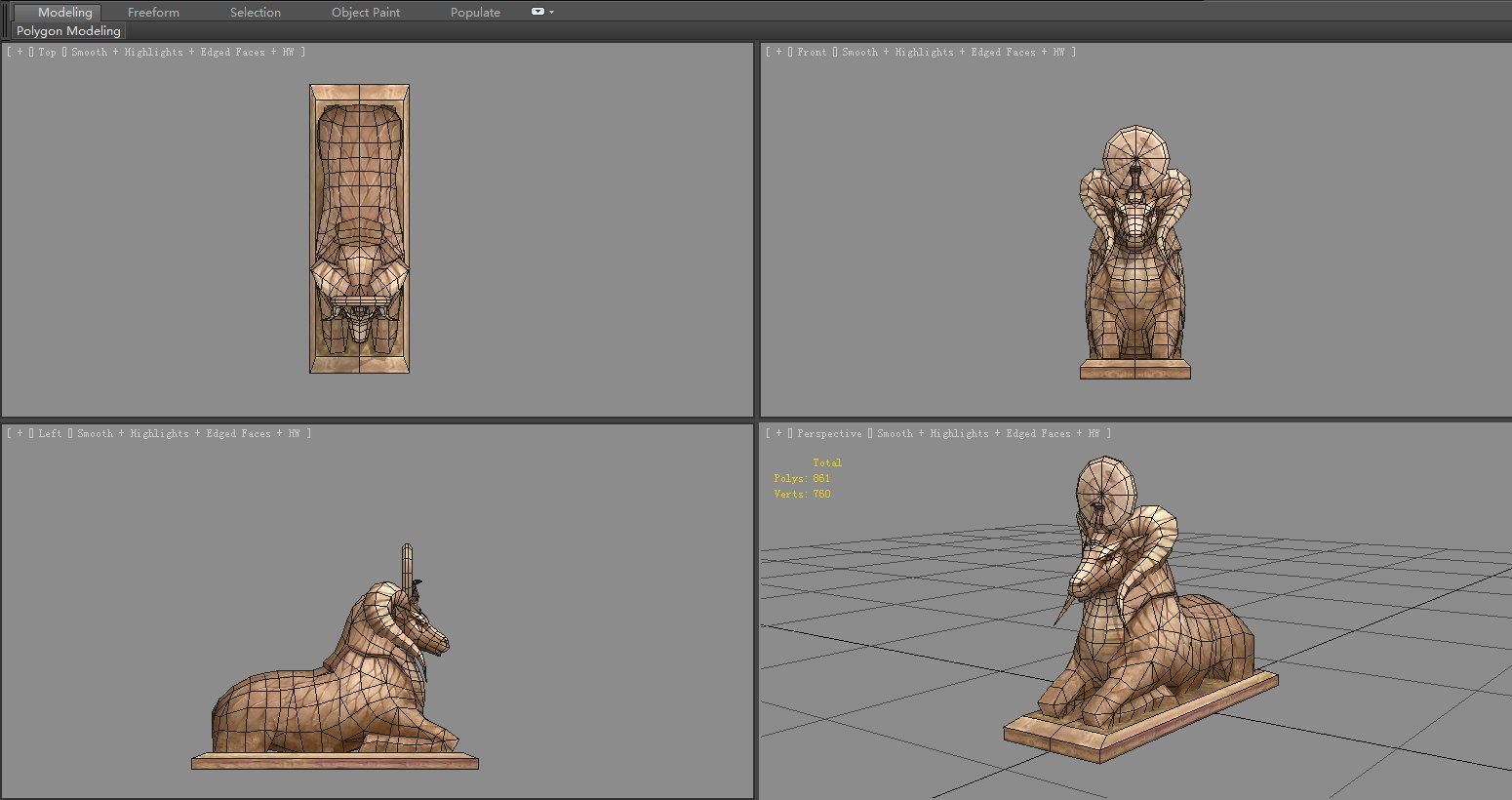Click the Front viewport view name label

click(812, 52)
